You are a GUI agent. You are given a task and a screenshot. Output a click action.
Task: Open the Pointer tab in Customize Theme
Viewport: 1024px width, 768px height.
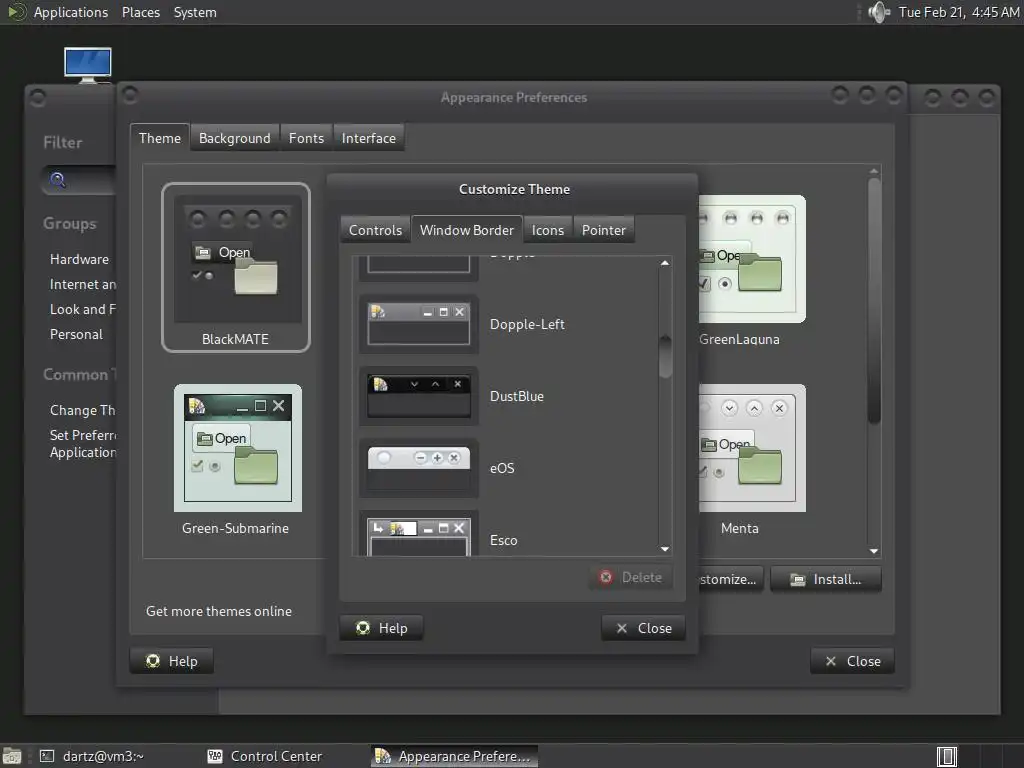[x=603, y=230]
